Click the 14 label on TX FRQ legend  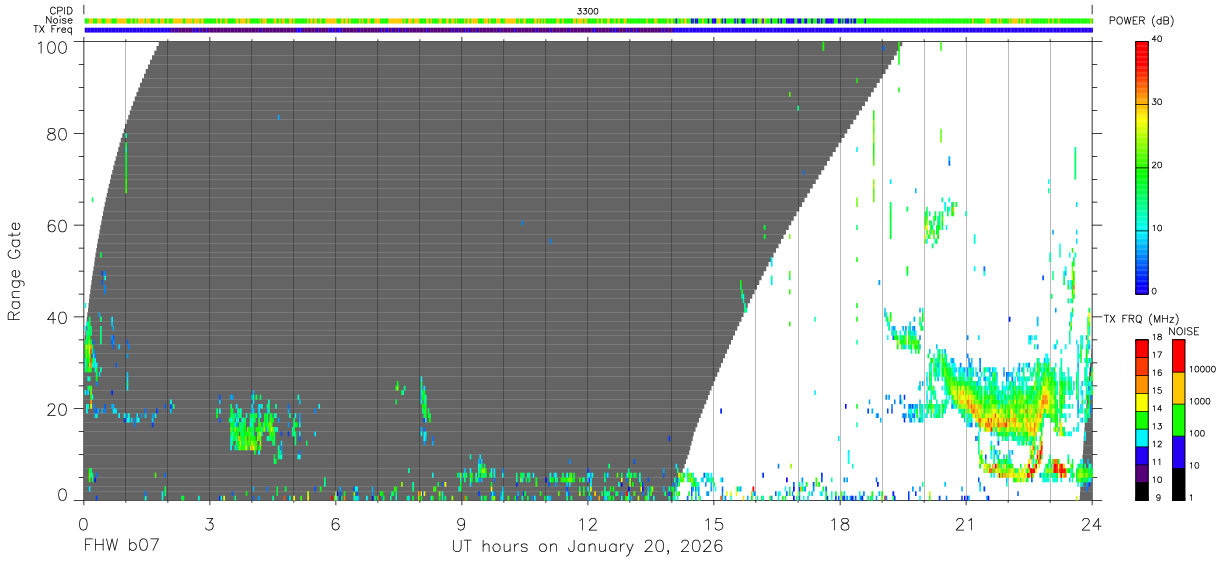[x=1155, y=408]
